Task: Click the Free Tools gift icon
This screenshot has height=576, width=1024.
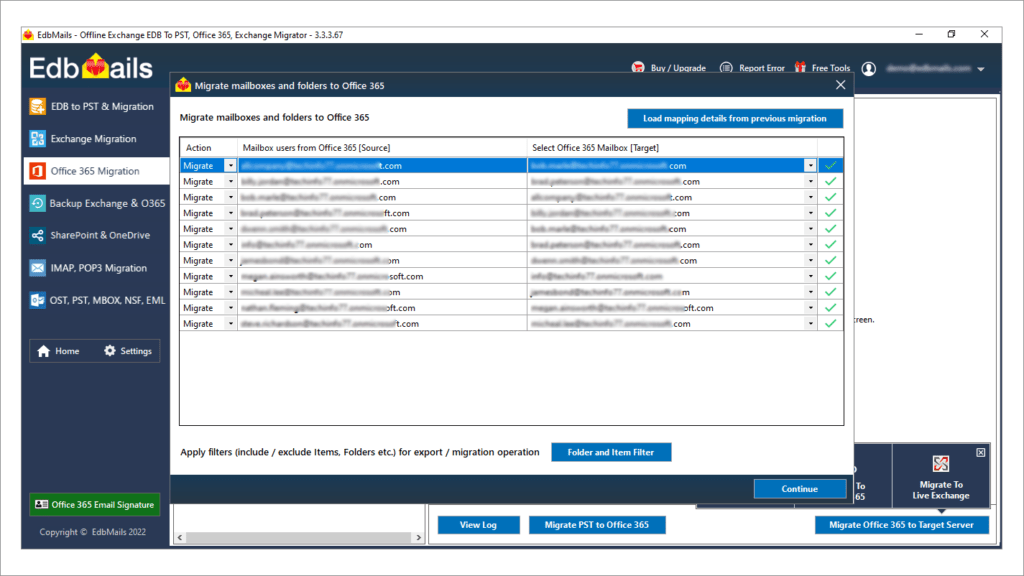Action: [800, 67]
